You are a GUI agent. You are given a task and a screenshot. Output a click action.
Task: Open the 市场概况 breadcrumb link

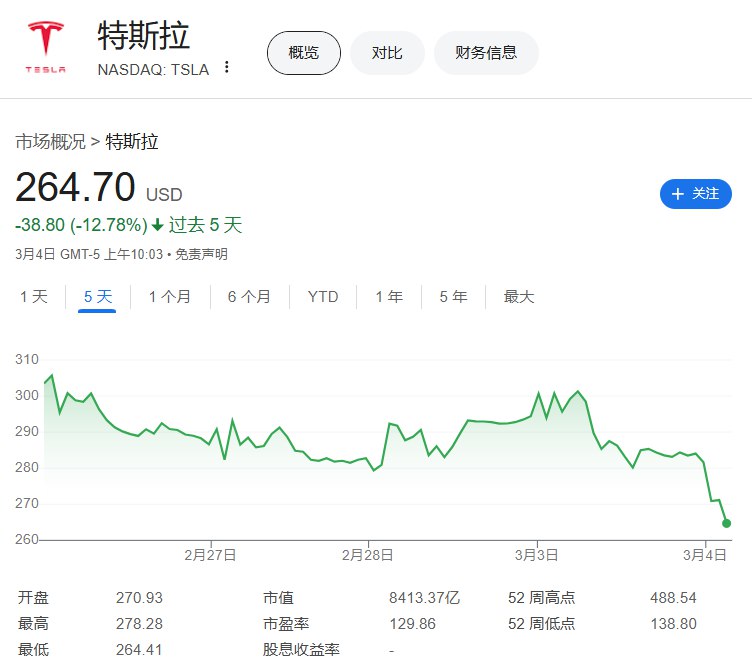[50, 142]
